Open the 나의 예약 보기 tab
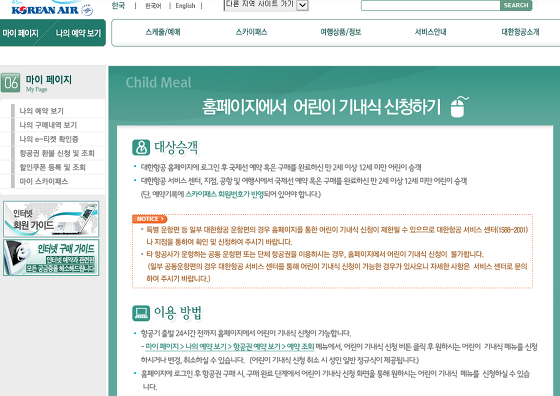The height and width of the screenshot is (396, 560). (78, 33)
